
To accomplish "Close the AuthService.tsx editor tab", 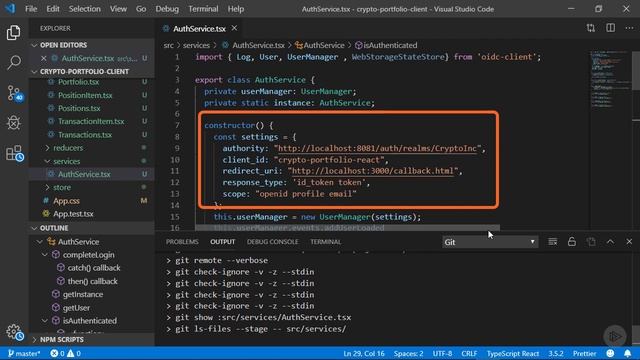I will (x=234, y=28).
